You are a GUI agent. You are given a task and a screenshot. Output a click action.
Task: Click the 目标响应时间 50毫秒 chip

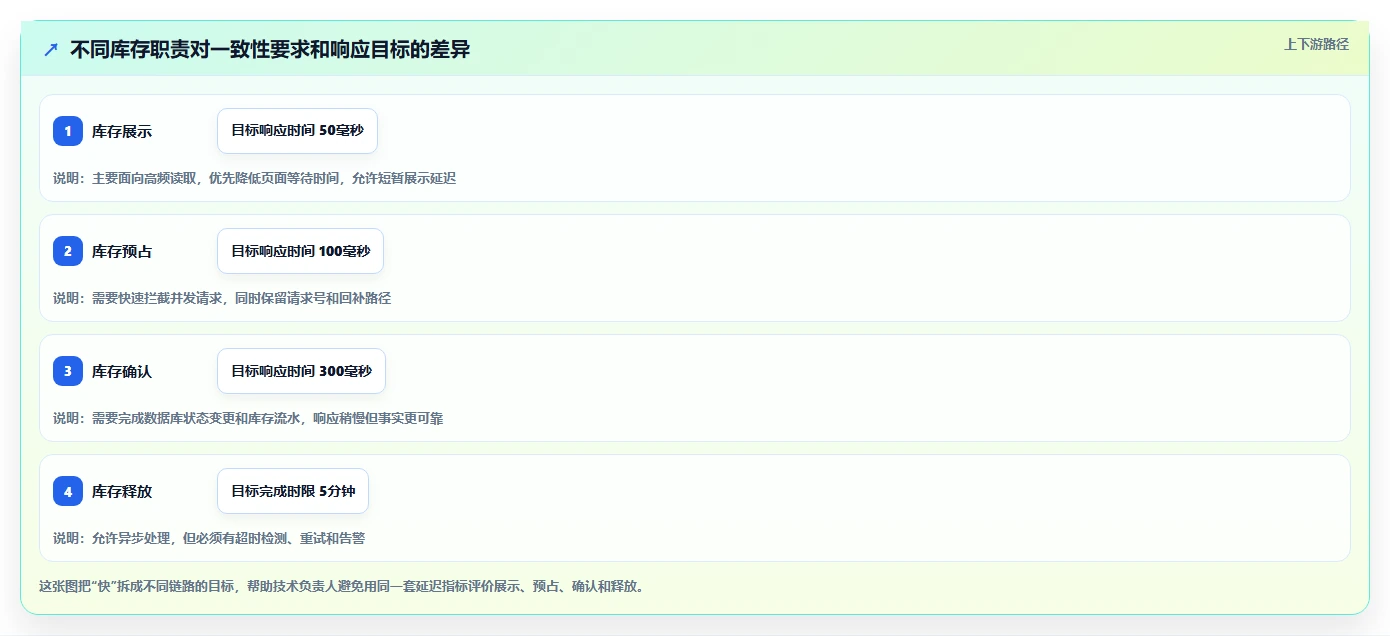[297, 131]
